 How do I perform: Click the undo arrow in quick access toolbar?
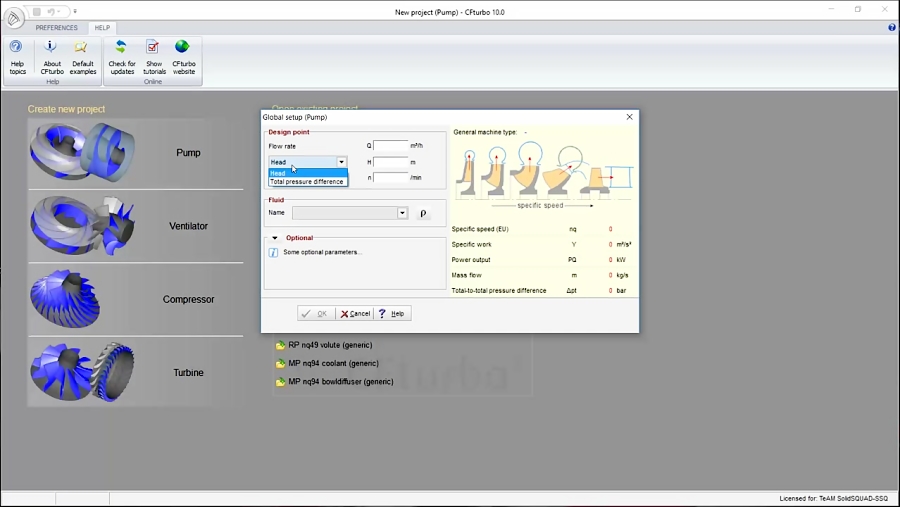click(51, 11)
